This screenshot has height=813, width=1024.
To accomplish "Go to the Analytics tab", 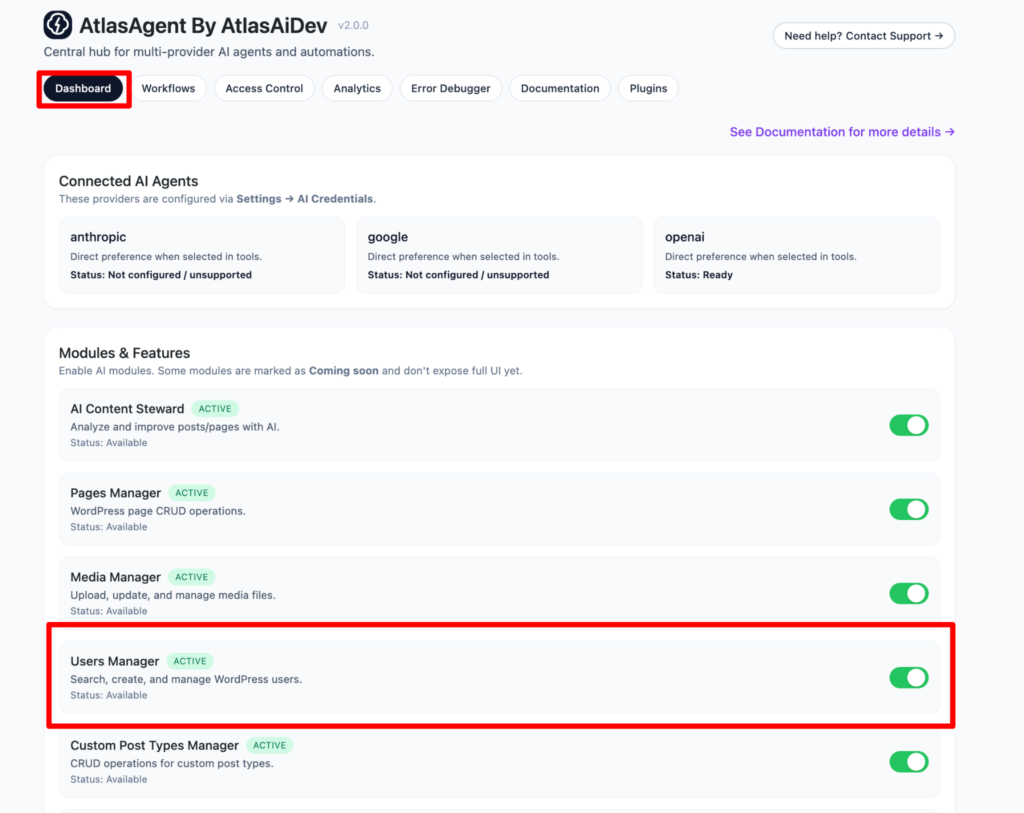I will click(x=357, y=88).
